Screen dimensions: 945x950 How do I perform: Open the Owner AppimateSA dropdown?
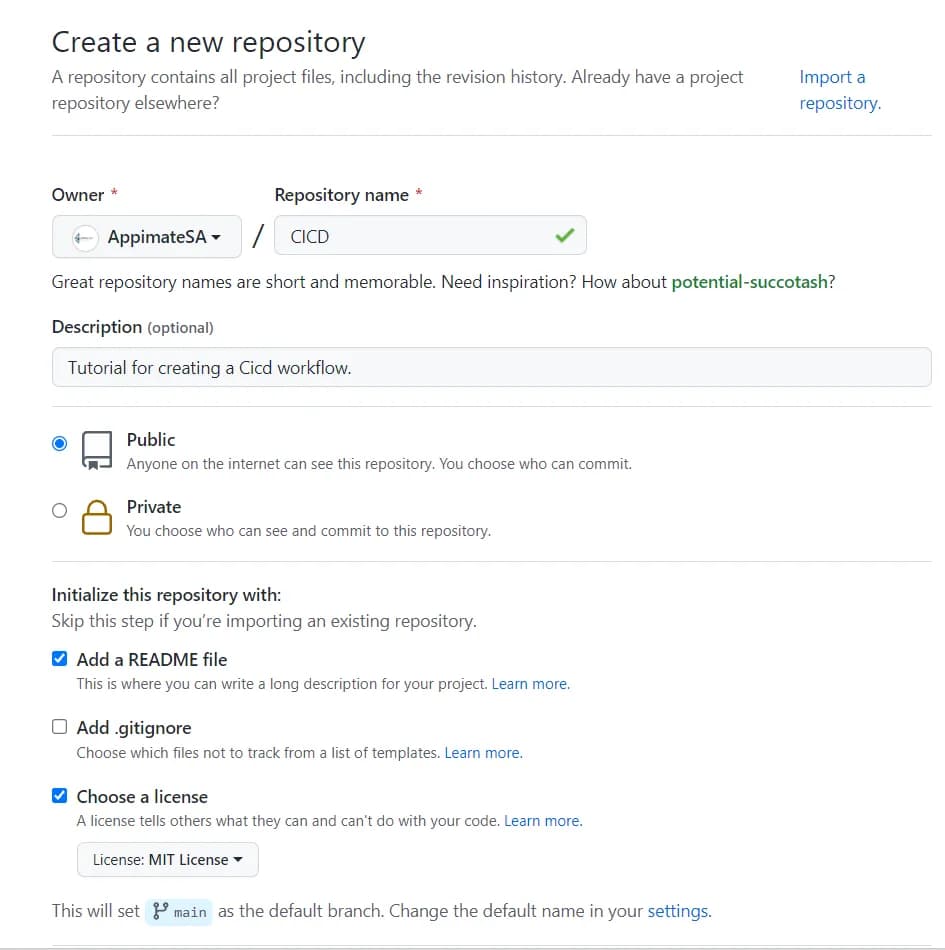click(x=147, y=237)
